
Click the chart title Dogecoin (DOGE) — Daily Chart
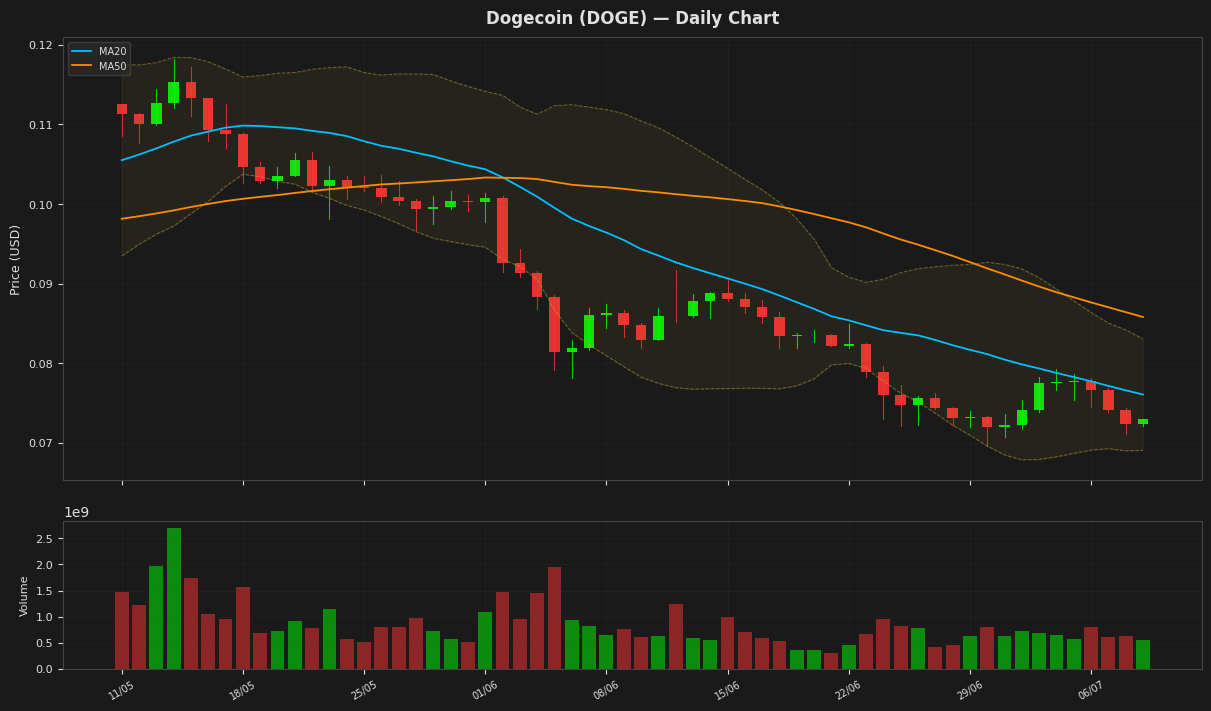click(x=632, y=19)
